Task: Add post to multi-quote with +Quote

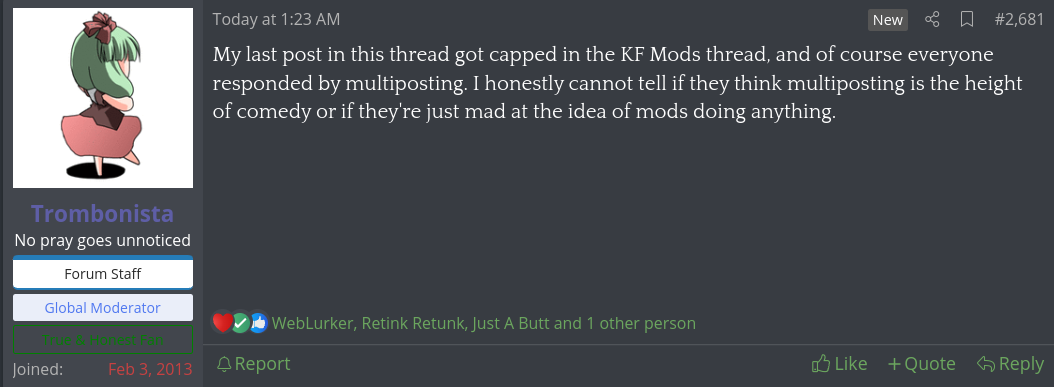Action: tap(922, 364)
